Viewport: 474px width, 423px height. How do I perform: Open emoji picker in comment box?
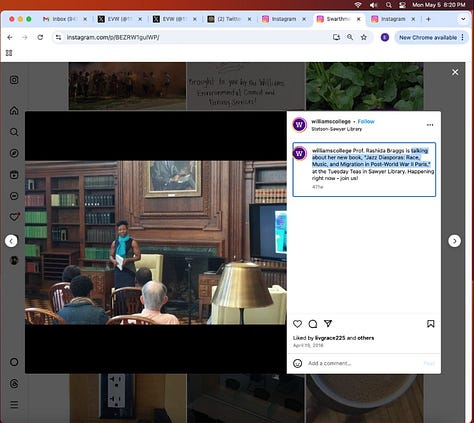pos(297,363)
